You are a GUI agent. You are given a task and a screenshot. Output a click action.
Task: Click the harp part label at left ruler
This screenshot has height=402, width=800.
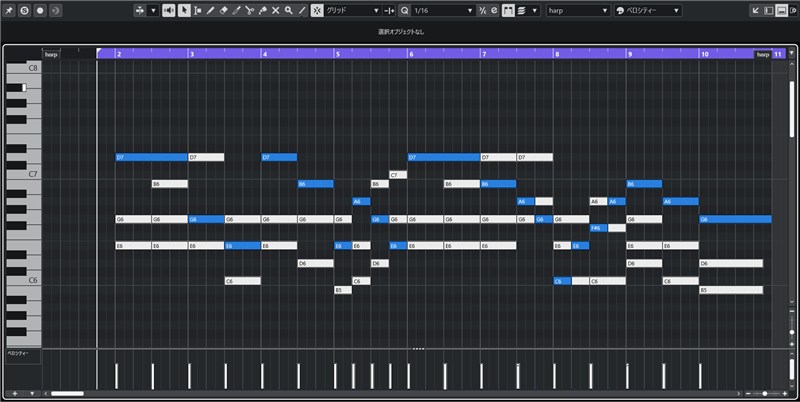click(x=51, y=54)
